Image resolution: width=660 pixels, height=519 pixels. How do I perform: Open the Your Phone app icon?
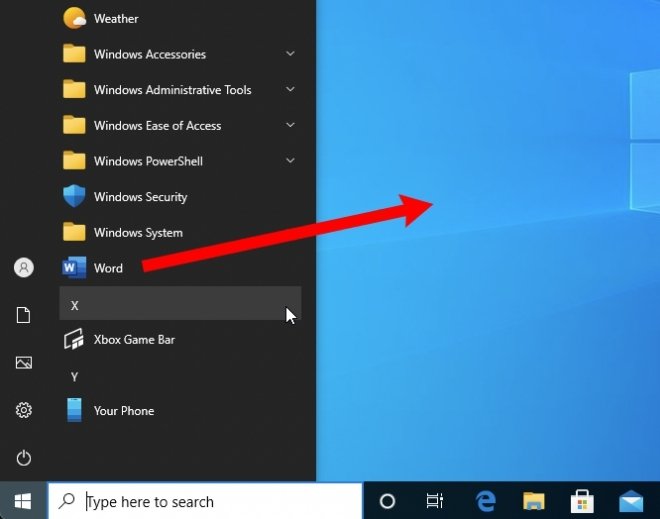75,410
